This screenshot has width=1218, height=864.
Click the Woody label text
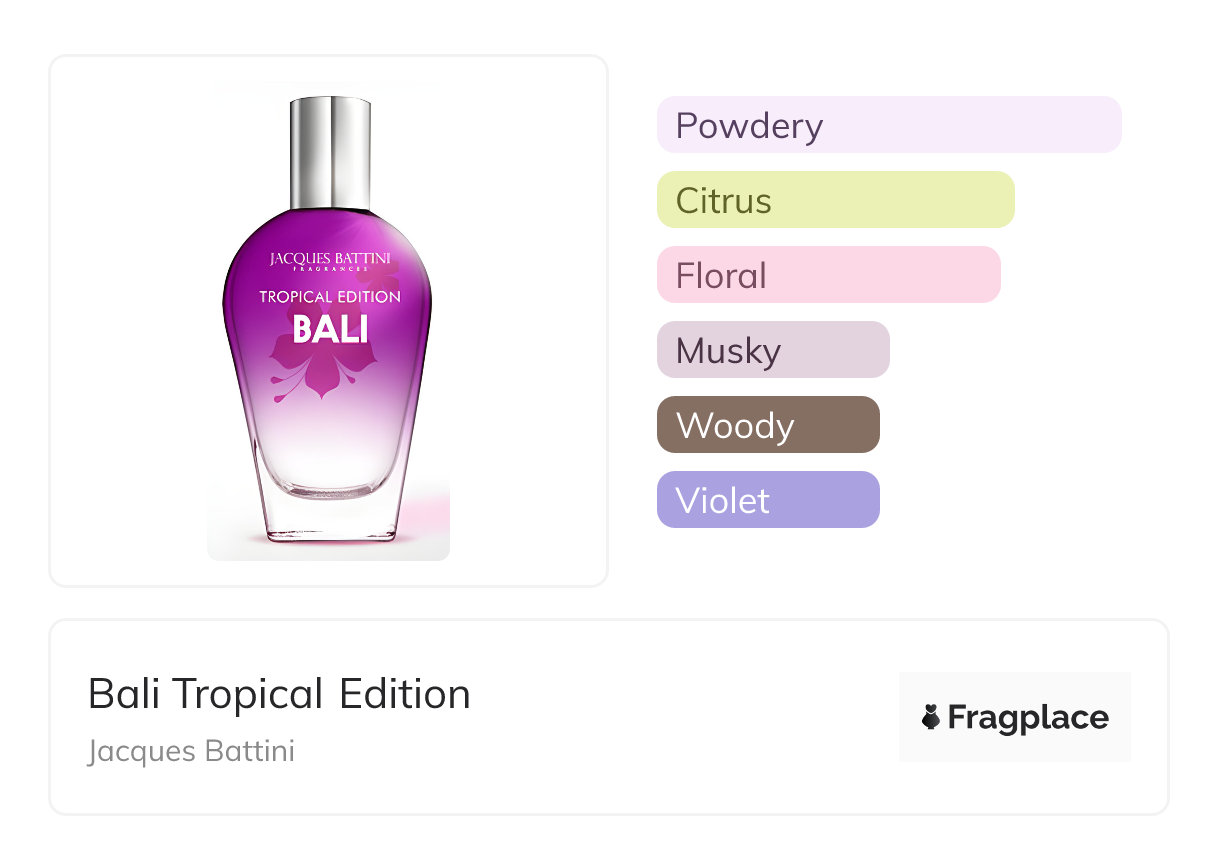[x=735, y=426]
